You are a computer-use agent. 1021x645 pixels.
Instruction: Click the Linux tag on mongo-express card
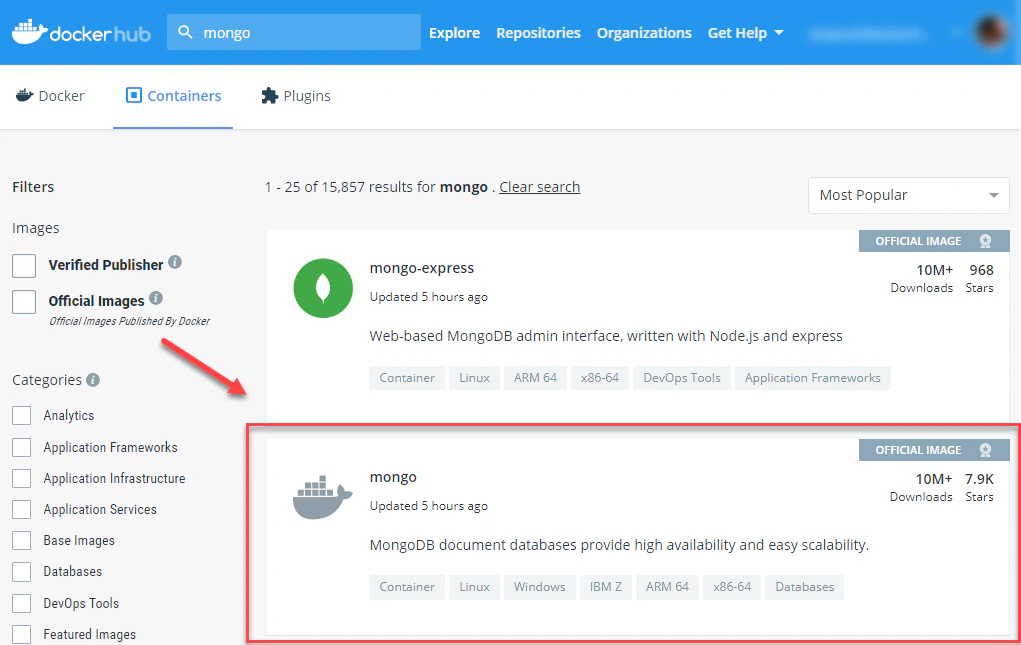(474, 378)
